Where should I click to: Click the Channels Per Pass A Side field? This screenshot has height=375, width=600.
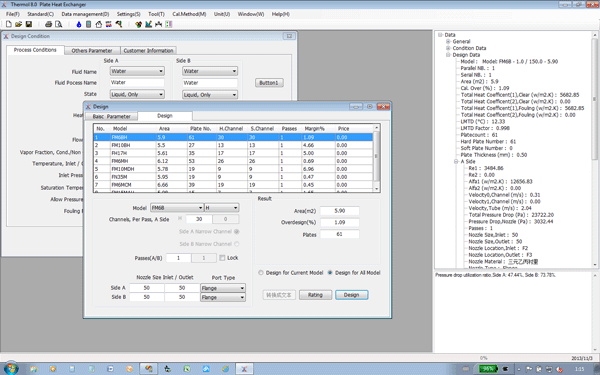pos(199,219)
